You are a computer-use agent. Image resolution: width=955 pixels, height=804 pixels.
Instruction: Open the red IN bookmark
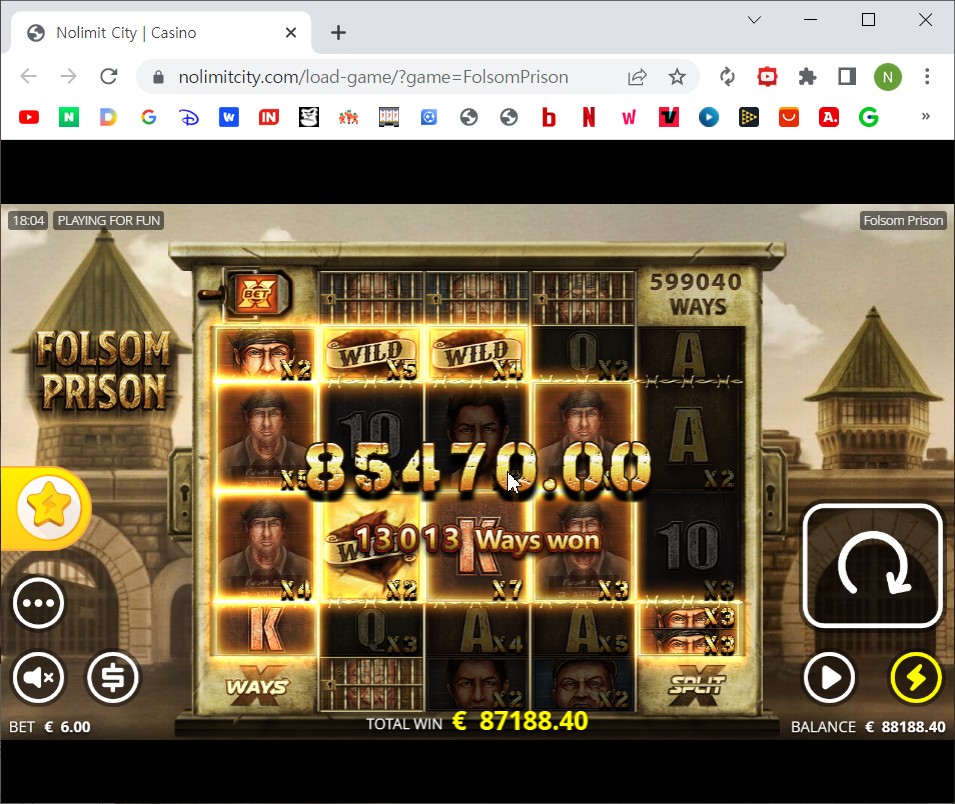269,117
